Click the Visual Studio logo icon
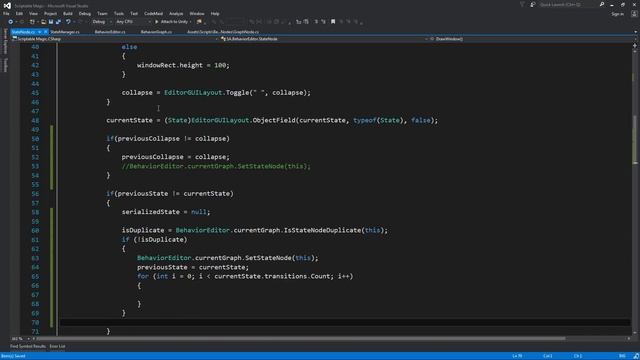The image size is (640, 360). point(7,5)
